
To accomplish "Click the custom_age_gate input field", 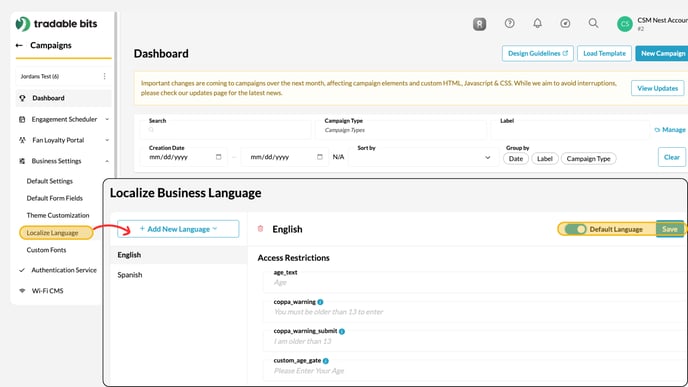I will pyautogui.click(x=474, y=371).
